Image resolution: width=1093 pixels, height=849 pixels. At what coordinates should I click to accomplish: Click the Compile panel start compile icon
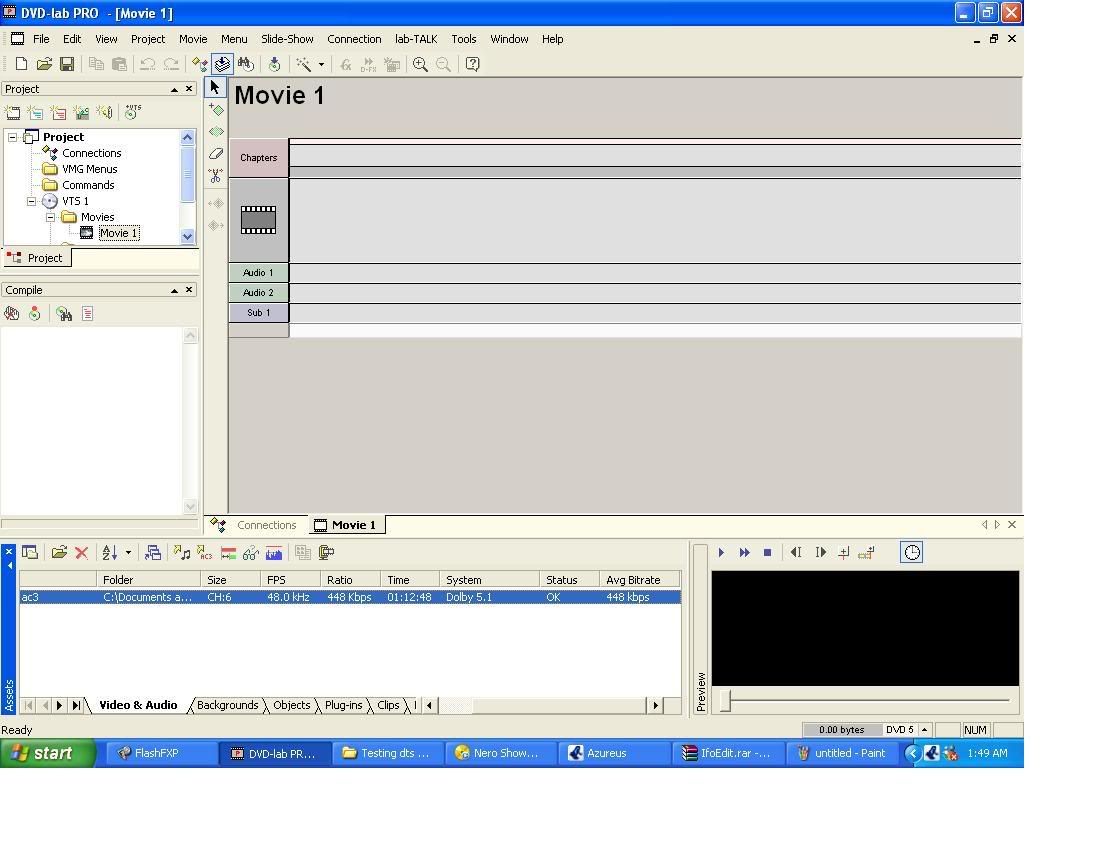click(11, 314)
